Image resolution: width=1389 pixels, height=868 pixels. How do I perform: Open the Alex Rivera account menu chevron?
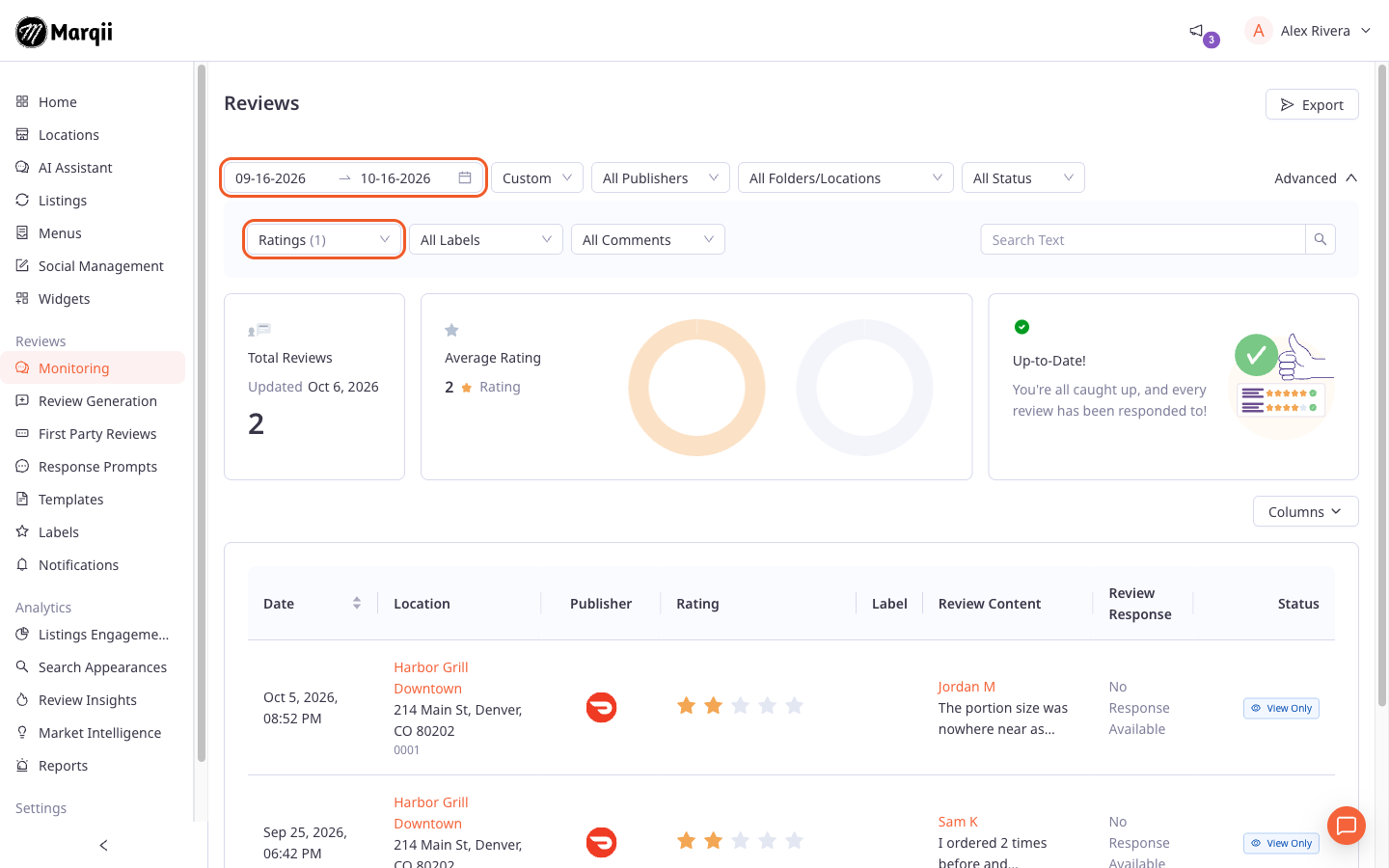1366,31
